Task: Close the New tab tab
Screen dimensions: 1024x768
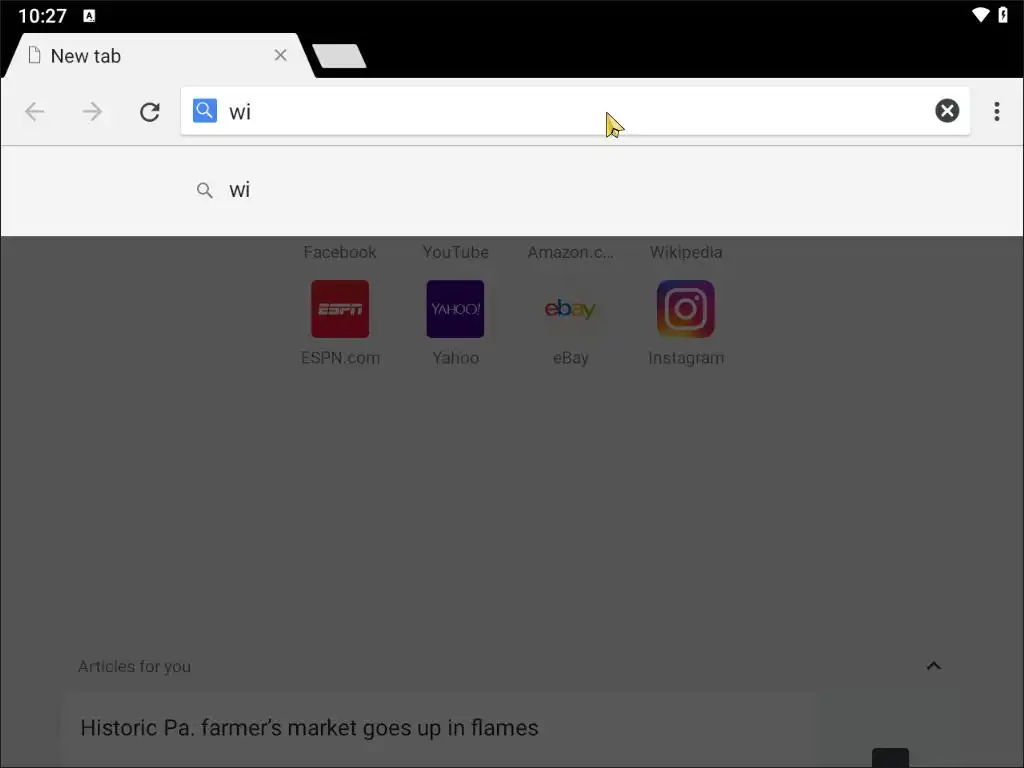Action: 280,56
